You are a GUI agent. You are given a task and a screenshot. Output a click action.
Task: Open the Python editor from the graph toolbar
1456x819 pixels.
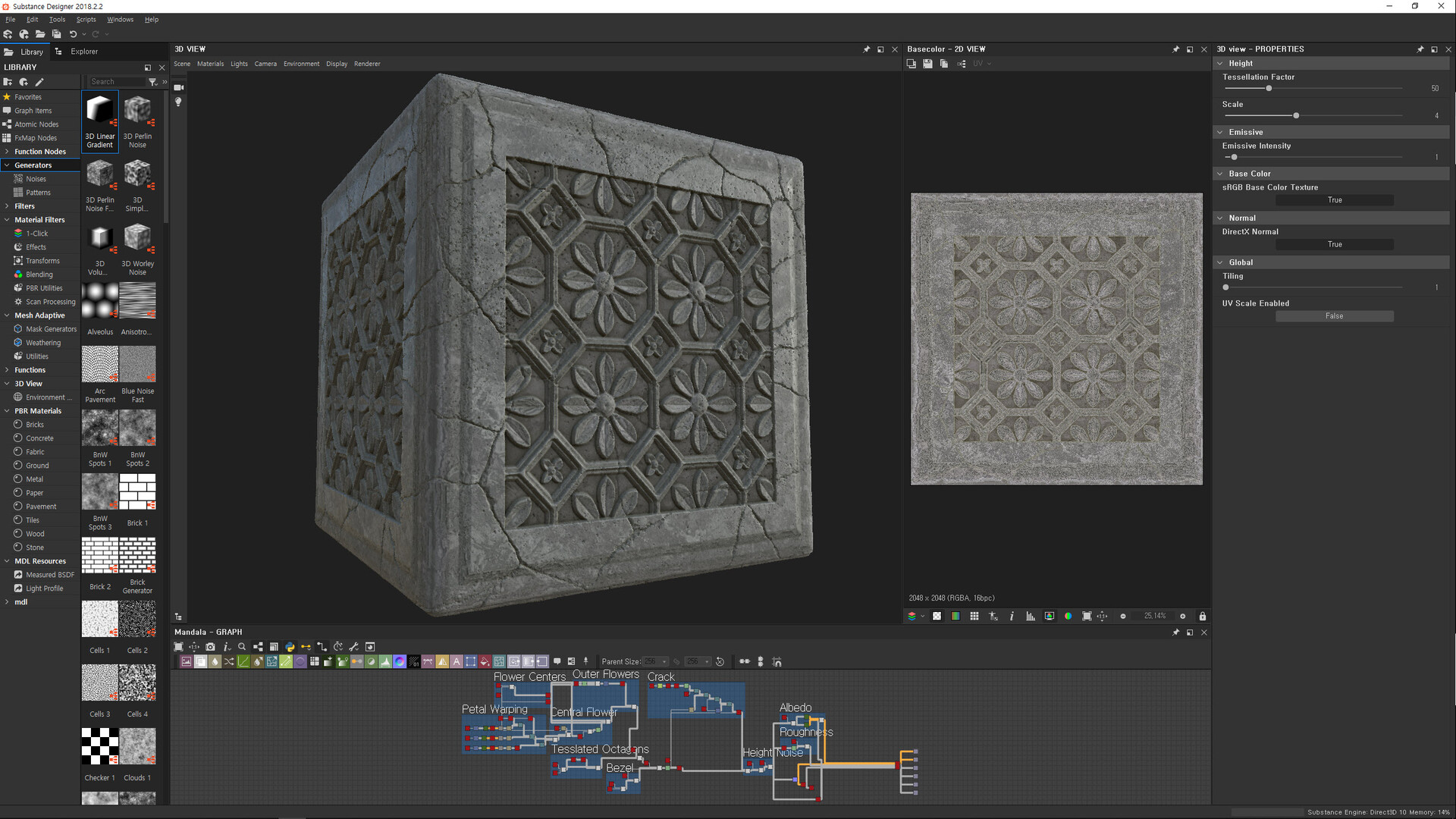(x=290, y=647)
